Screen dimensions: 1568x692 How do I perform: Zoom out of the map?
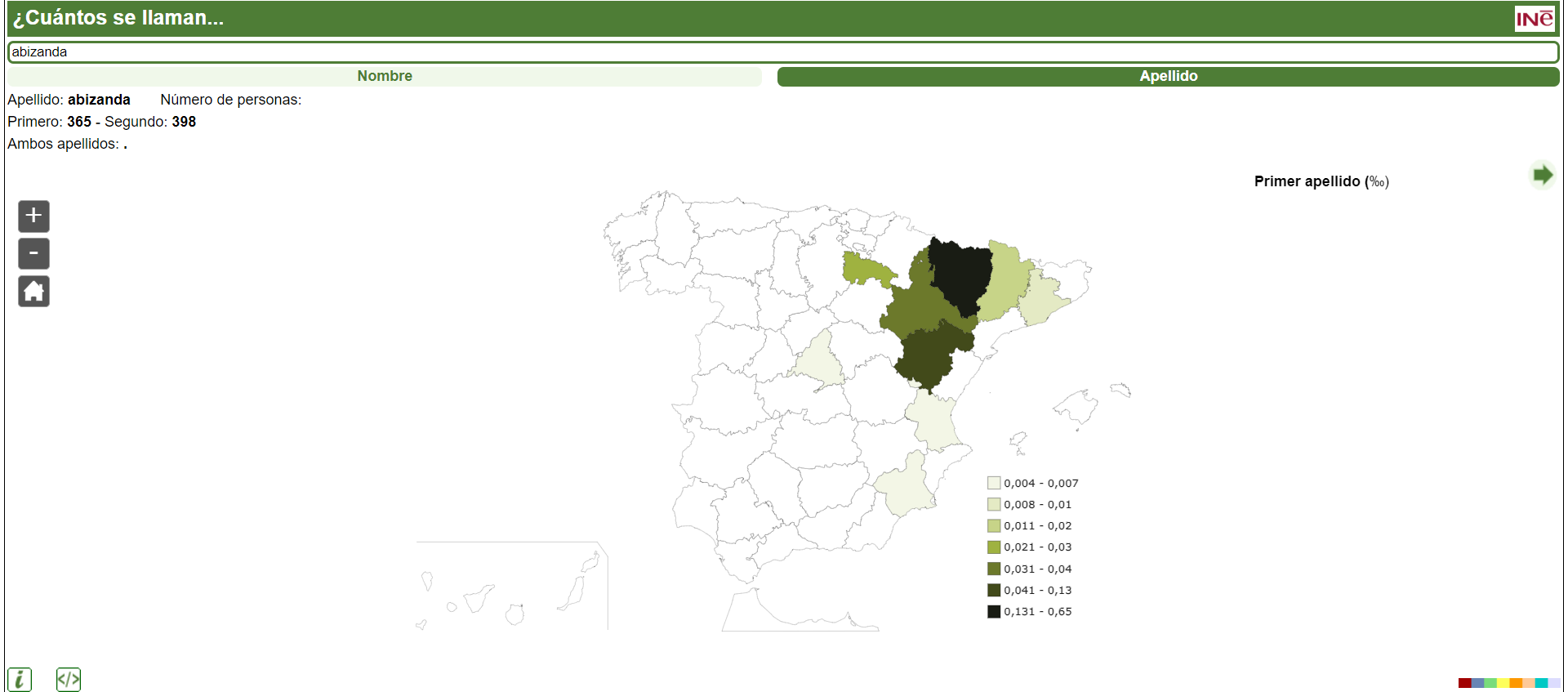(33, 254)
